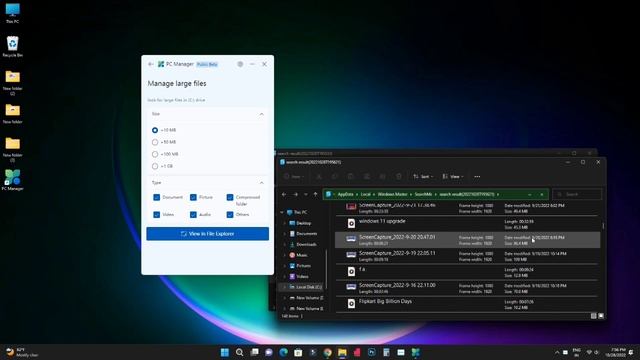
Task: Navigate forward in File Explorer
Action: click(296, 194)
